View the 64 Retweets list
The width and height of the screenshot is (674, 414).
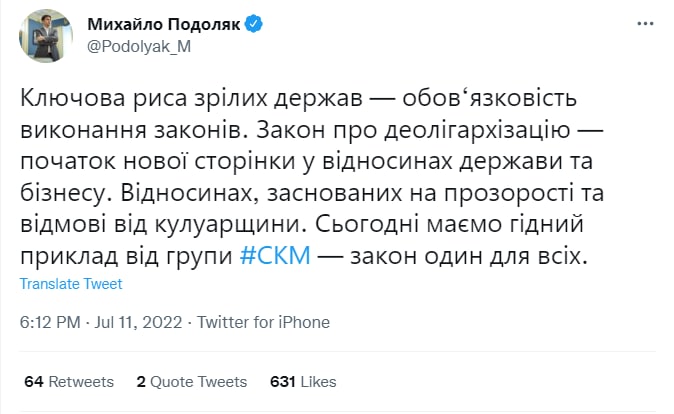point(68,382)
